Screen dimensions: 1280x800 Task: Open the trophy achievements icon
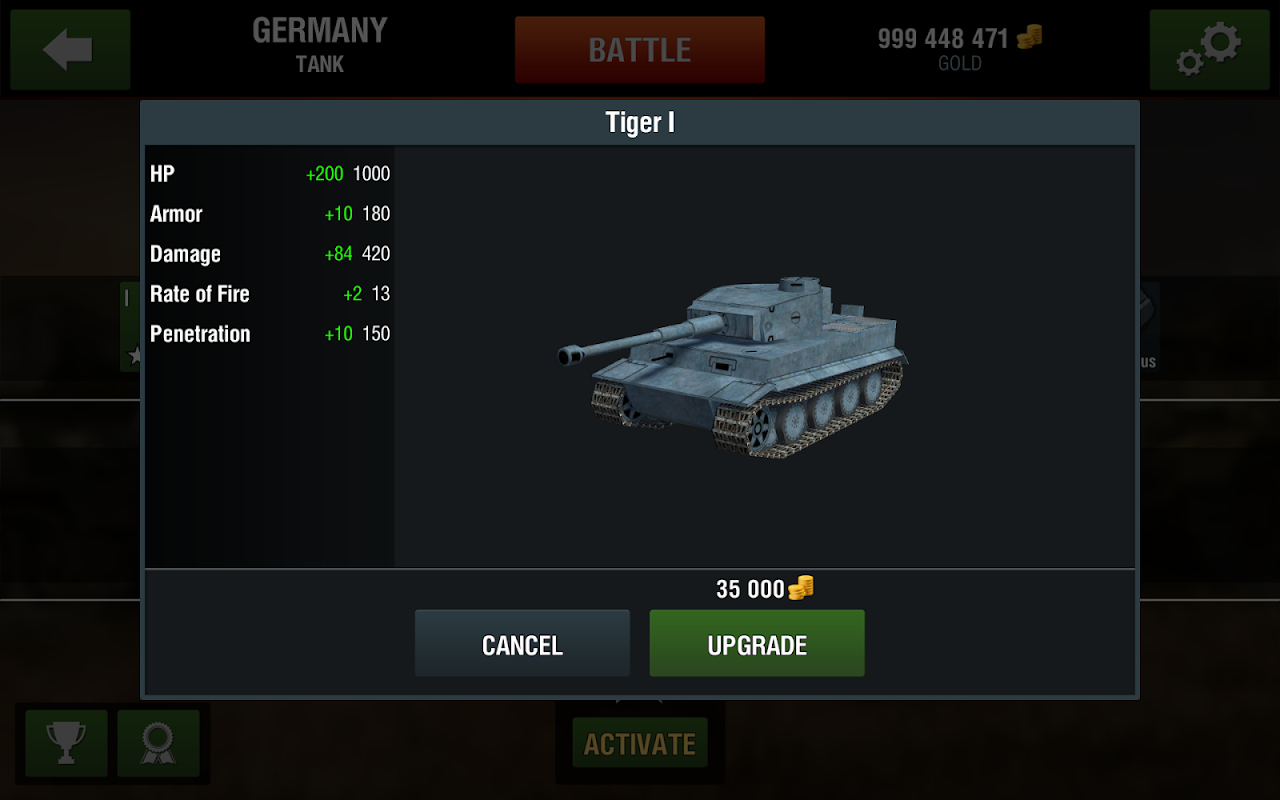pyautogui.click(x=66, y=743)
